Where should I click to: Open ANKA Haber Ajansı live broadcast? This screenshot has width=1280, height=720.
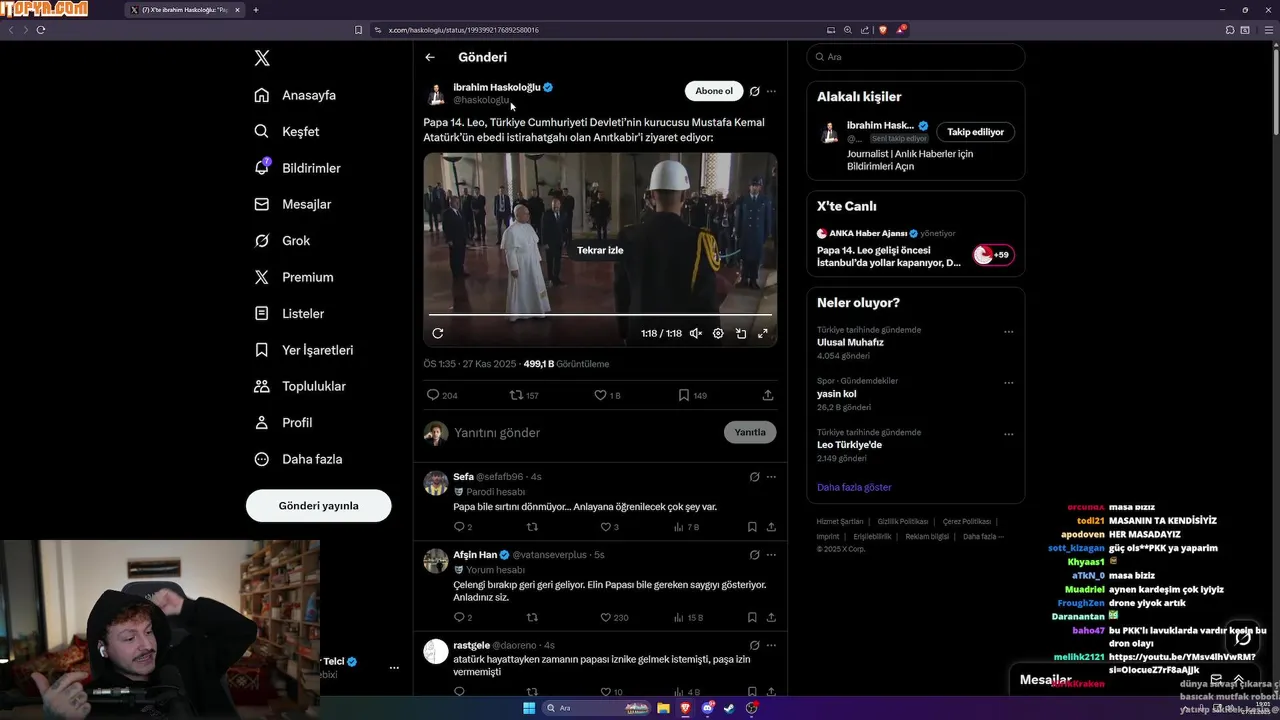pos(916,248)
